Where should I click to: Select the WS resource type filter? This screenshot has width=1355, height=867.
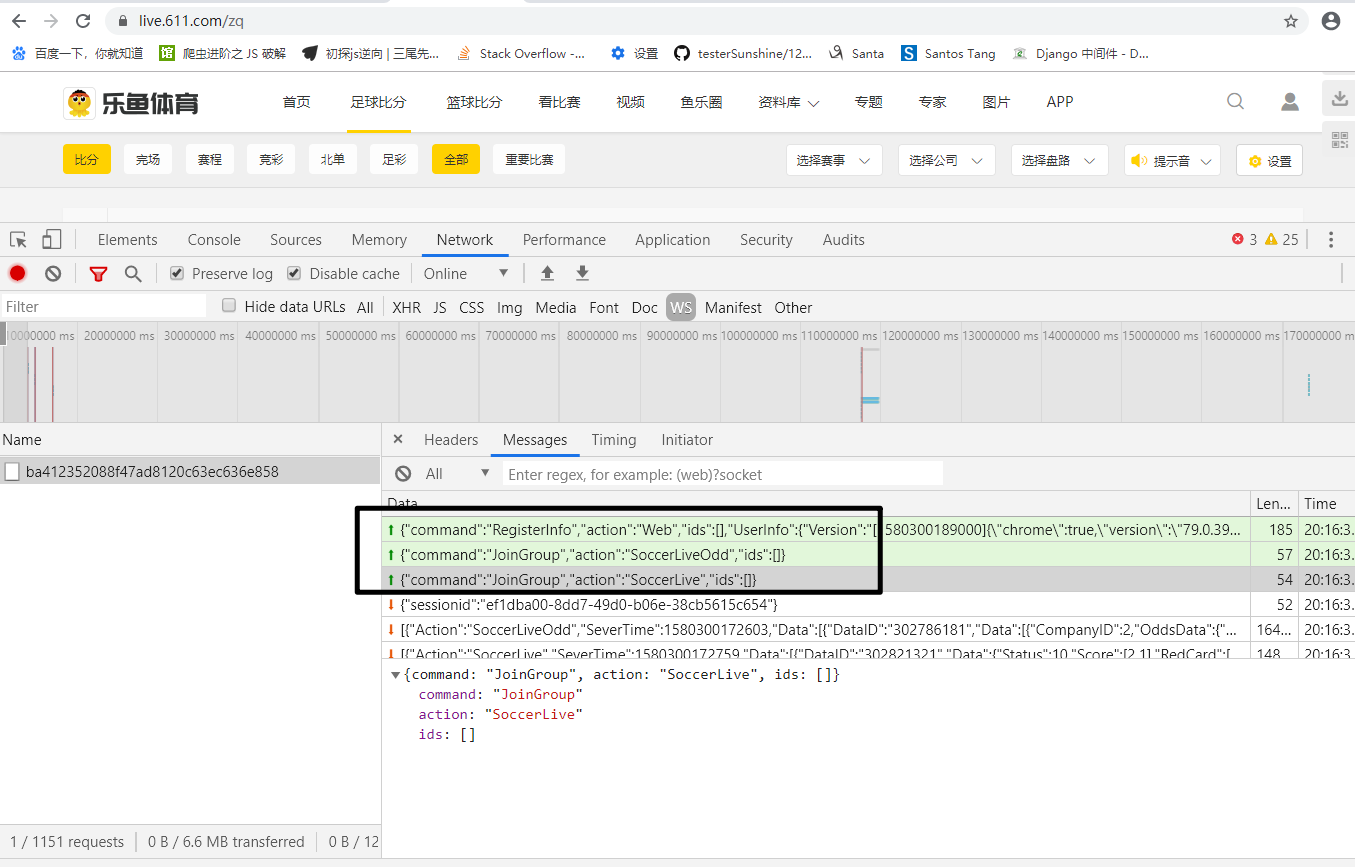point(681,307)
